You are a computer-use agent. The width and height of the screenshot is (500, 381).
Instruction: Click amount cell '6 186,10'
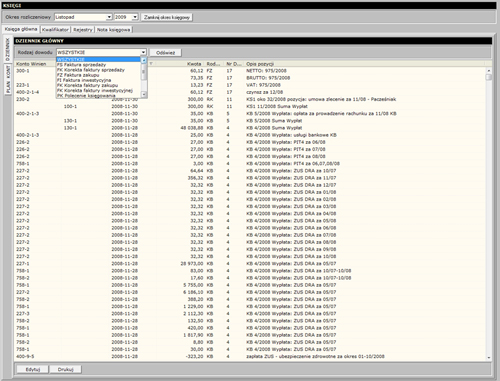193,292
